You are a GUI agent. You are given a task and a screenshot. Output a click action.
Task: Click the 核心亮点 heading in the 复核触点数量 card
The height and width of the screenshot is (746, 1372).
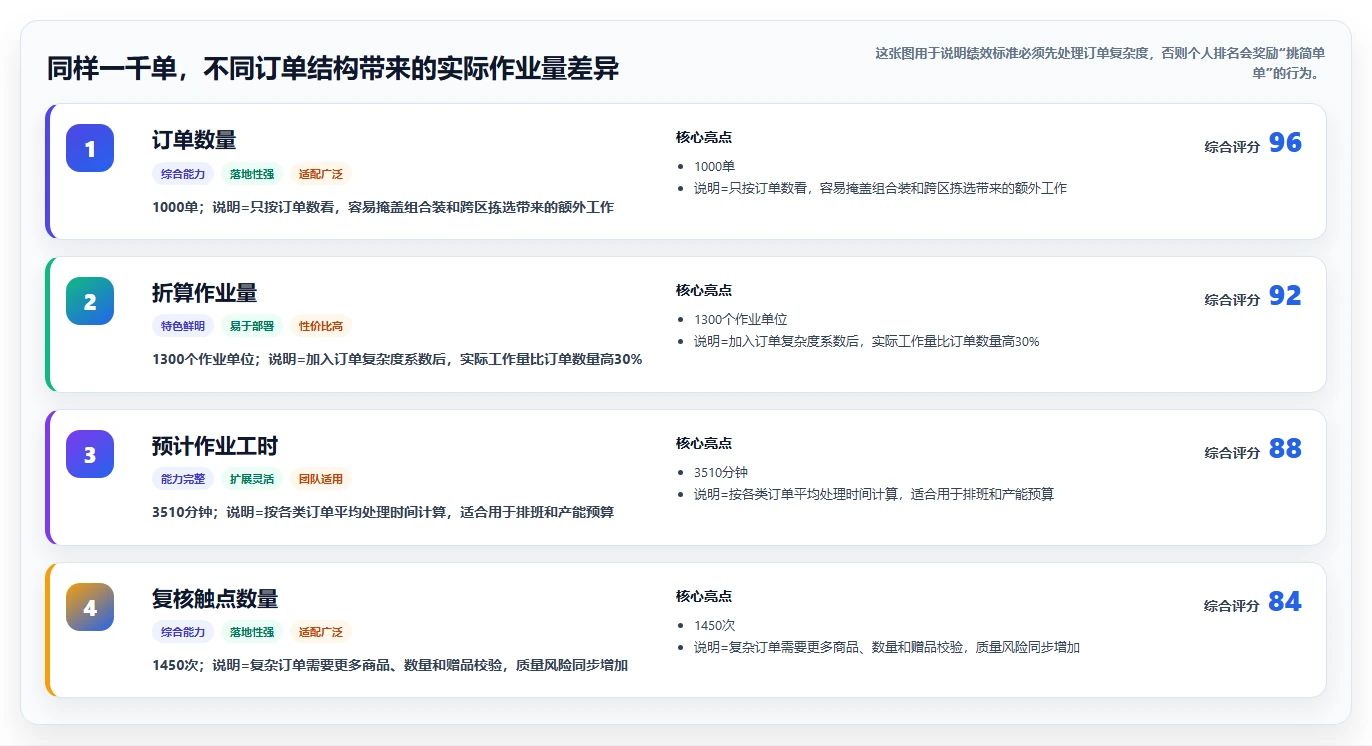[x=704, y=597]
